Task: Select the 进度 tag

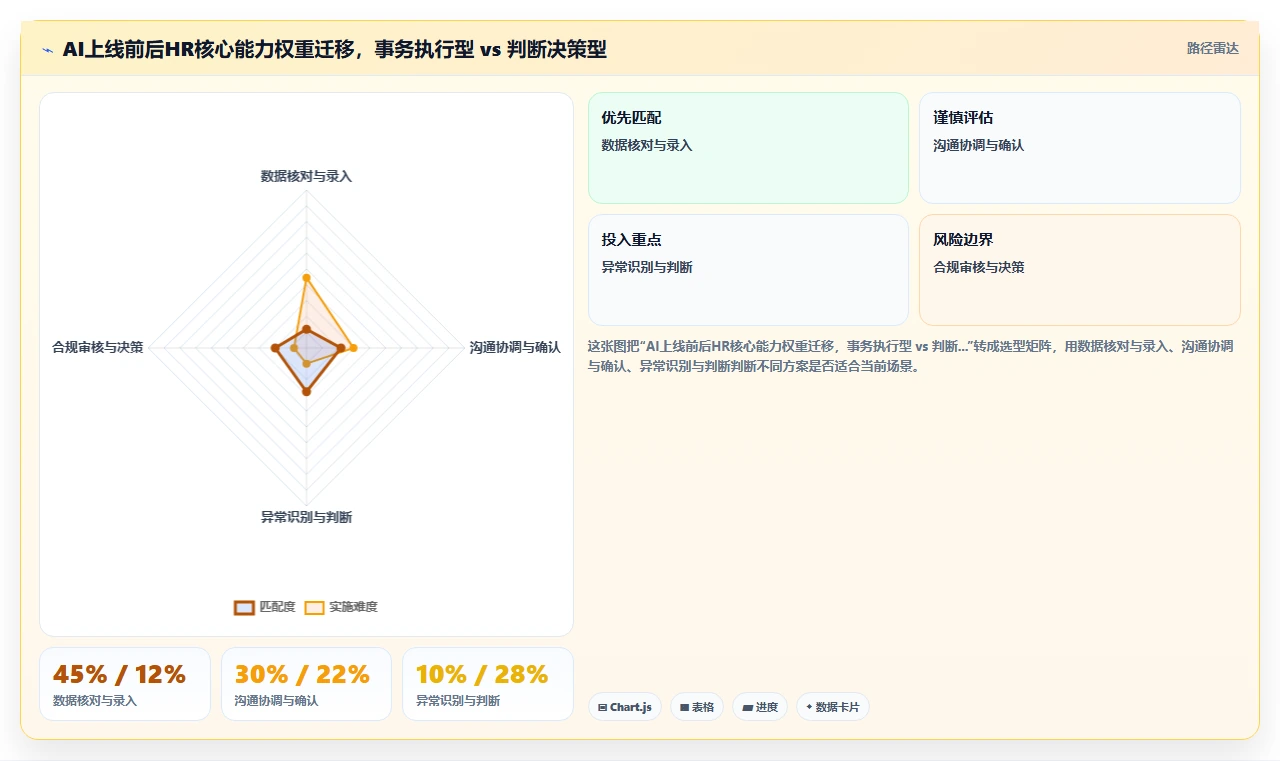Action: (760, 707)
